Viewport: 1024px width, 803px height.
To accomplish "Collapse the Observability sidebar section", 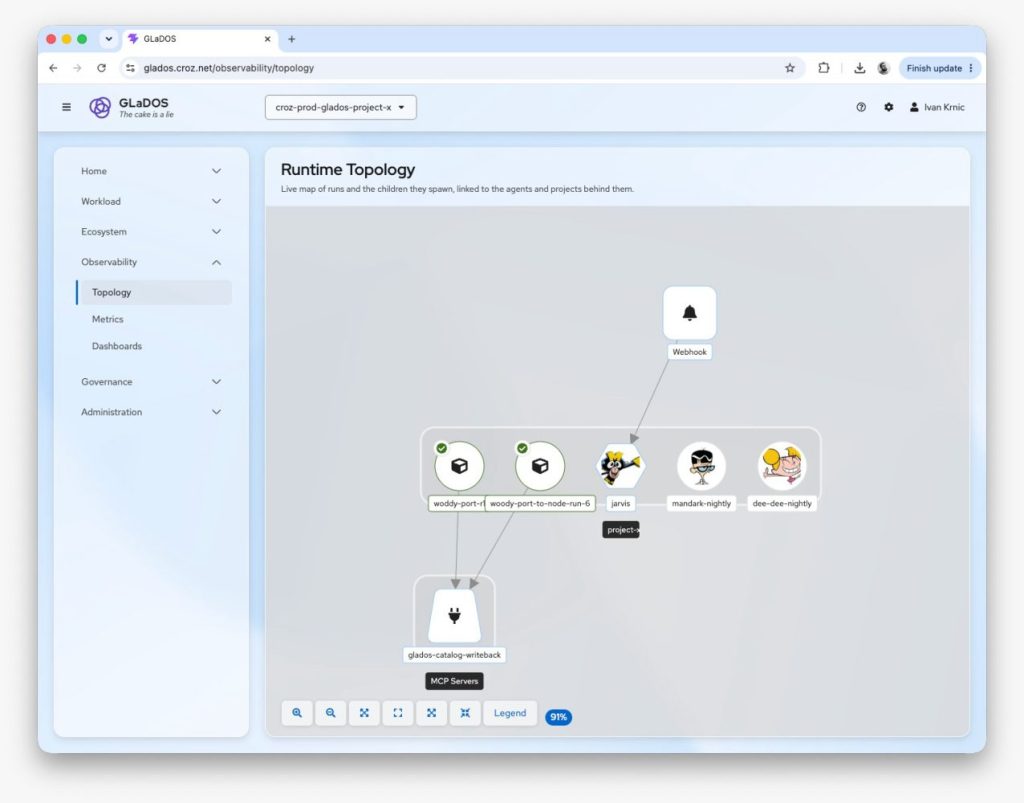I will (151, 262).
